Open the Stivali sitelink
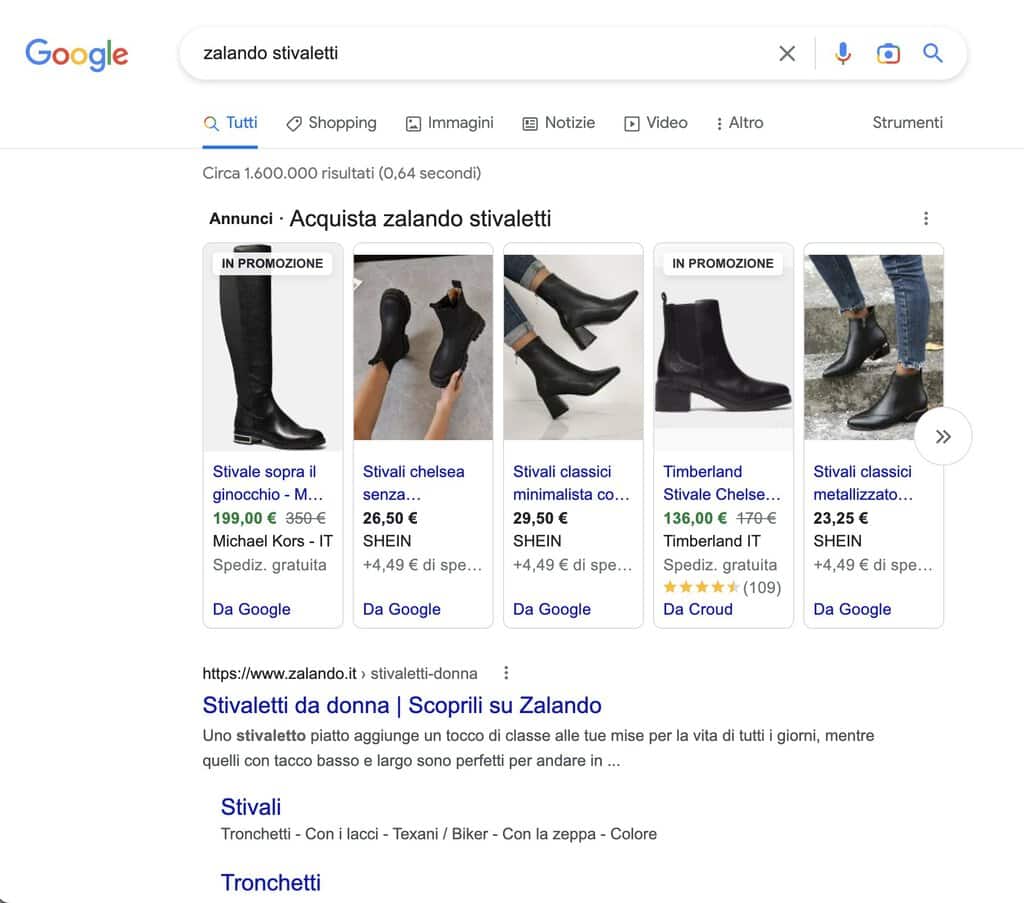1024x903 pixels. (251, 807)
